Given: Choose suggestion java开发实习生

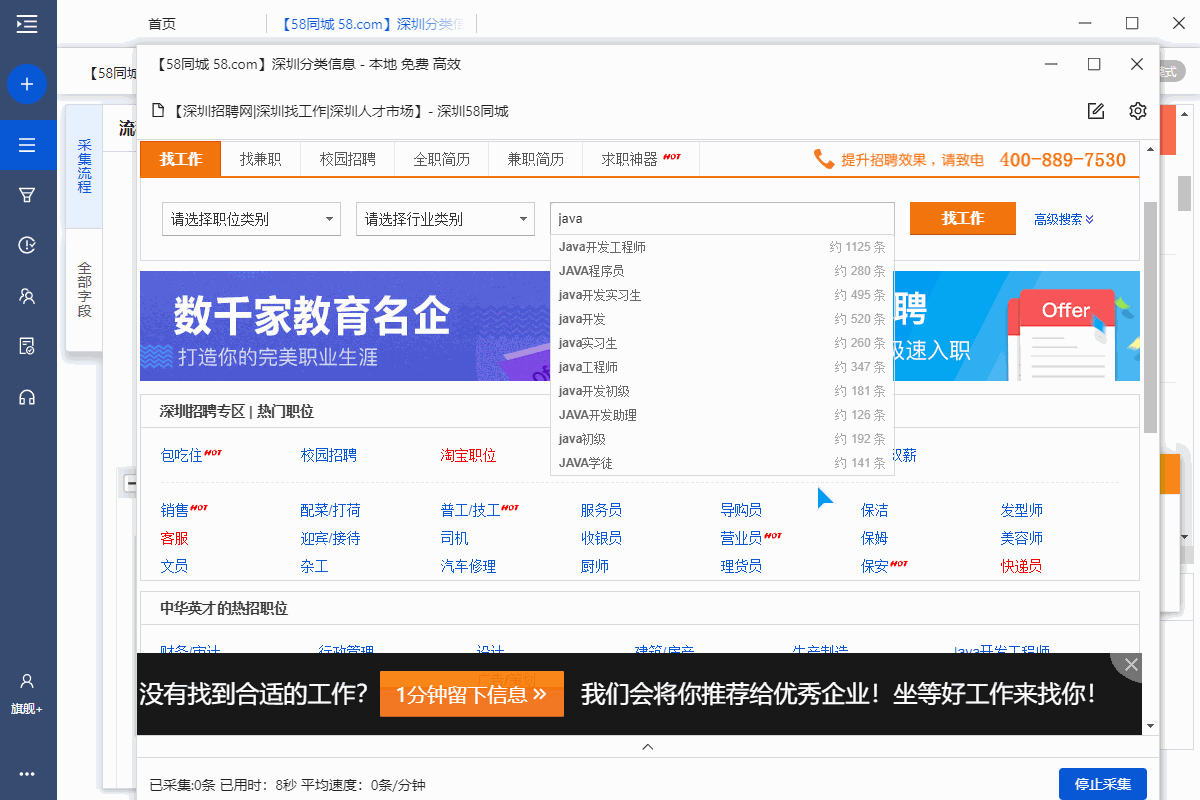Looking at the screenshot, I should (x=722, y=295).
